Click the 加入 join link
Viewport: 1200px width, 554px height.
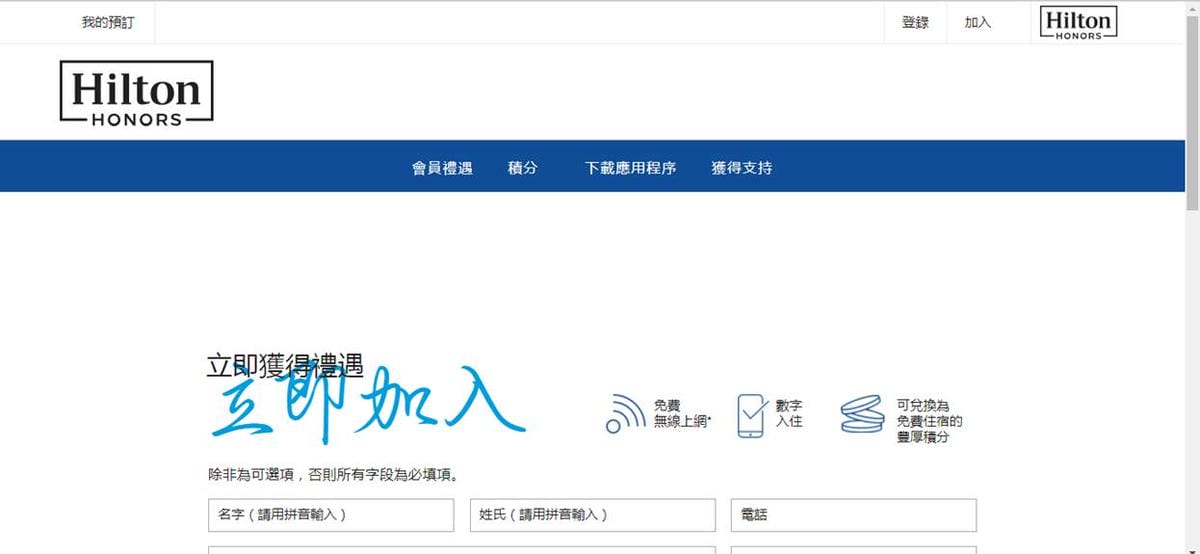tap(977, 22)
